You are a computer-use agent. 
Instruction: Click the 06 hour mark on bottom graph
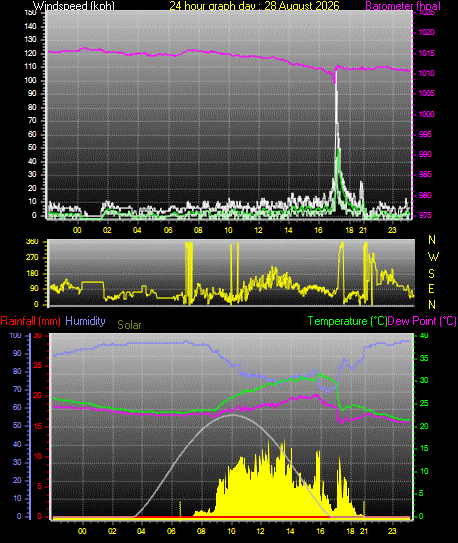(171, 531)
